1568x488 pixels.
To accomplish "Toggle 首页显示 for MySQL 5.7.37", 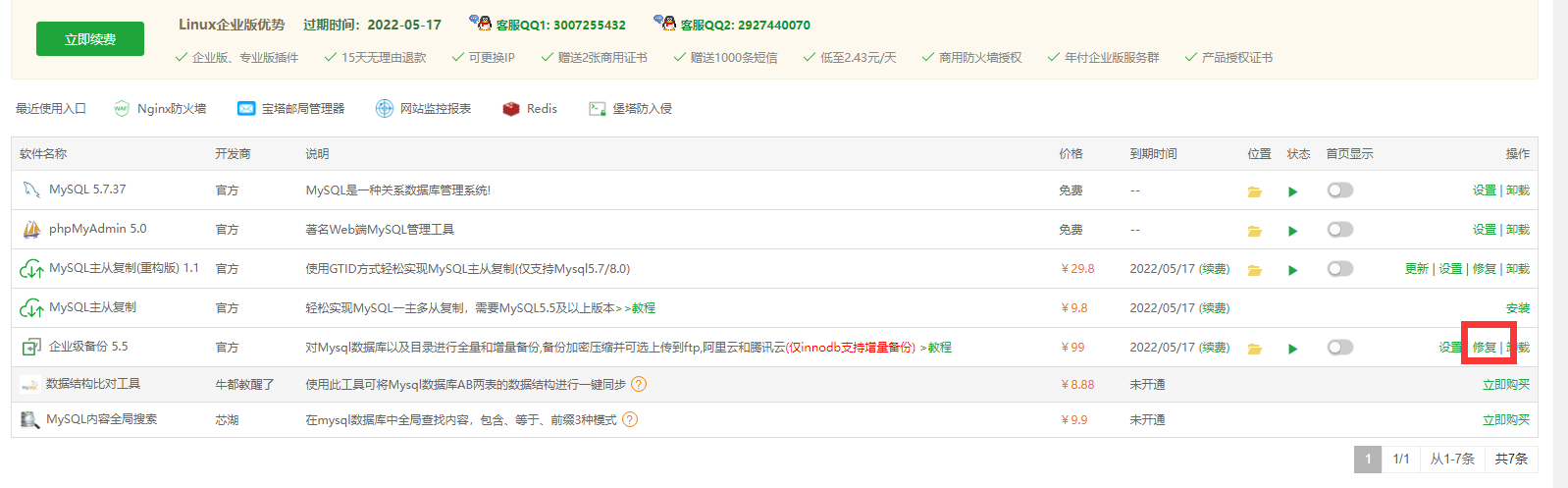I will [1340, 190].
